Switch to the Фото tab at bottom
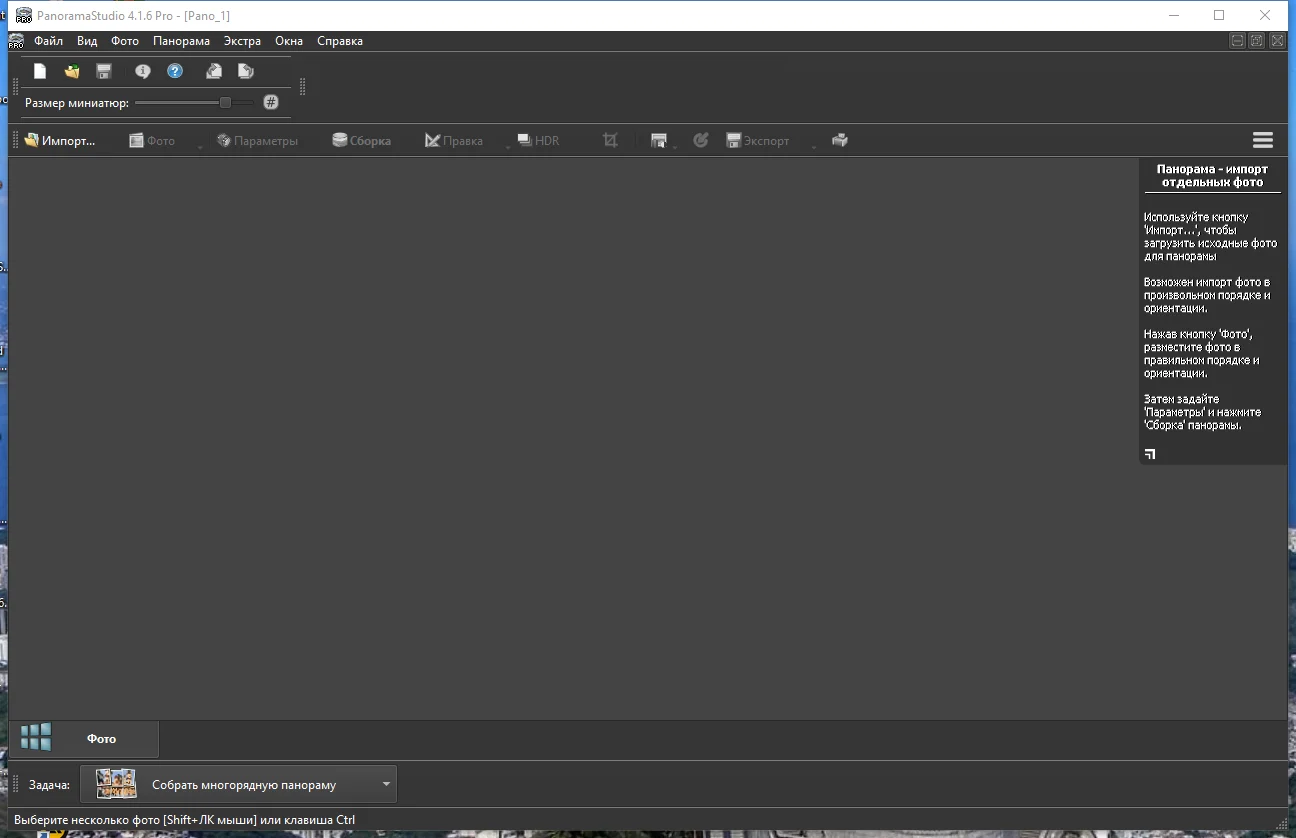Image resolution: width=1296 pixels, height=838 pixels. [101, 739]
